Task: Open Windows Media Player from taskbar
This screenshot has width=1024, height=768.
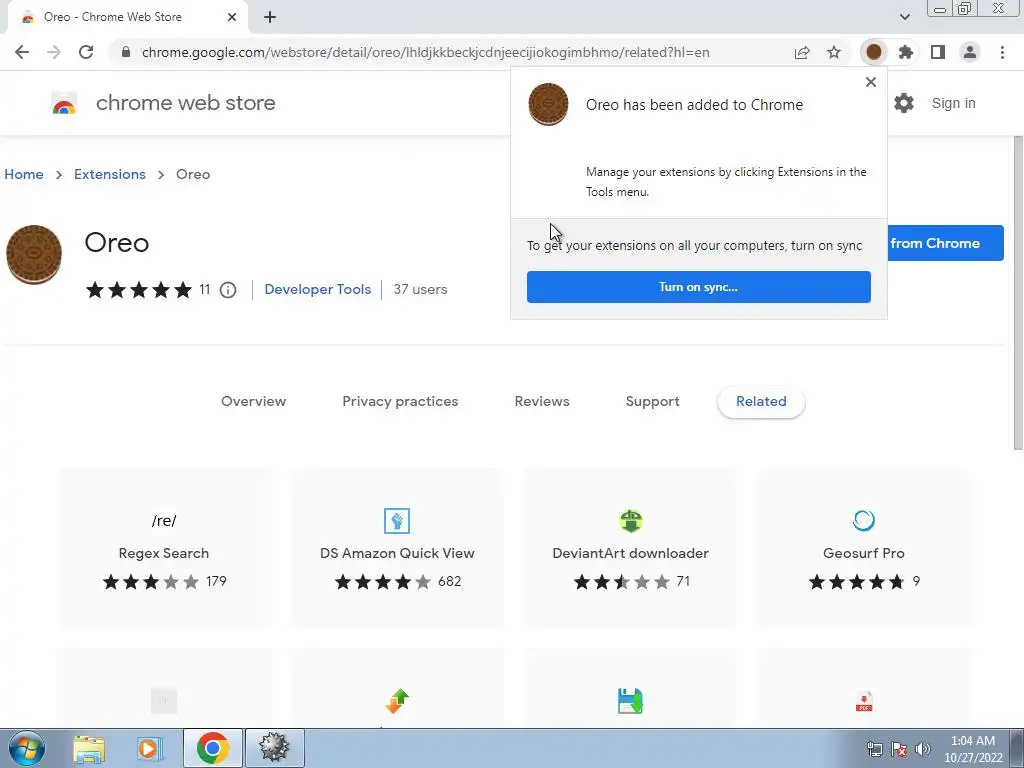Action: pos(150,748)
